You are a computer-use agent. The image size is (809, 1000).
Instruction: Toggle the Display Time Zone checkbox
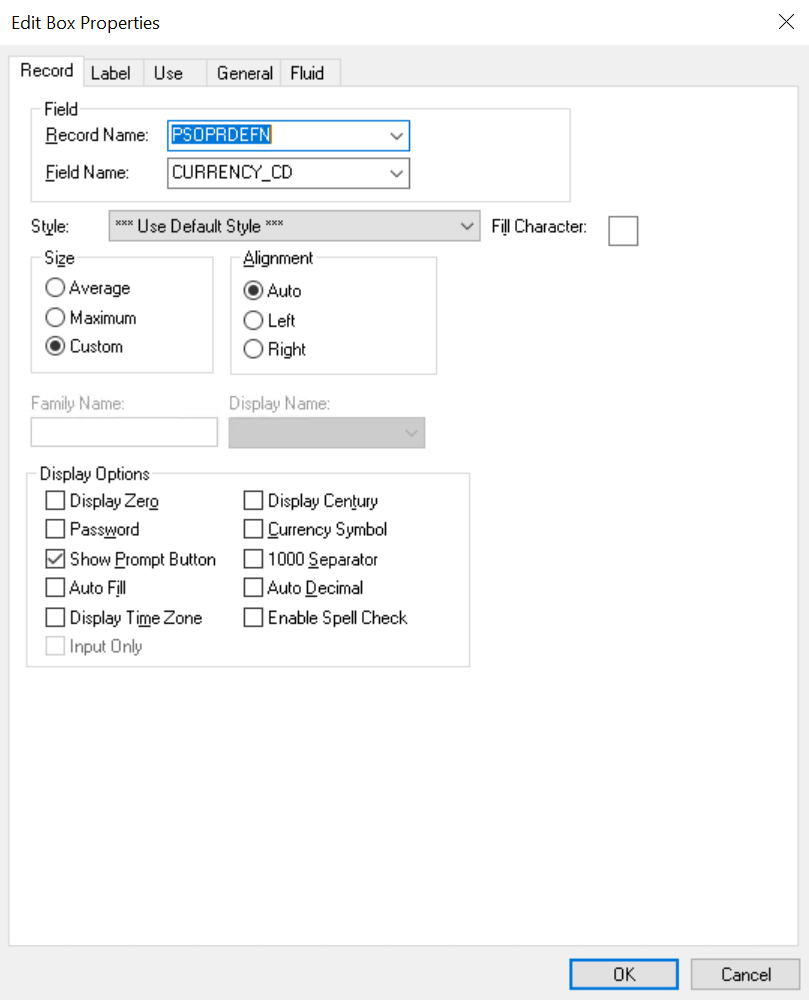55,617
